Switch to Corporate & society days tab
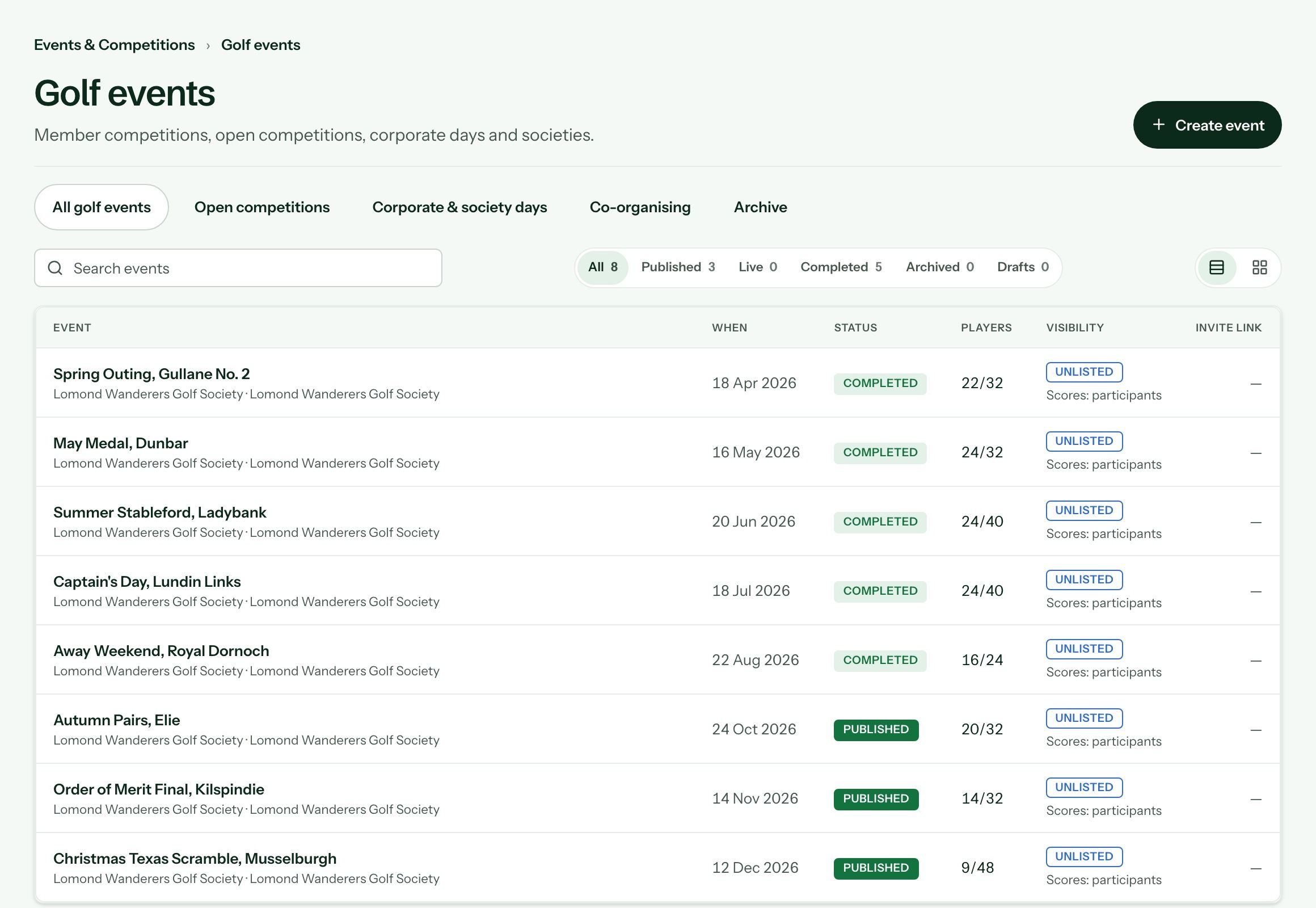Image resolution: width=1316 pixels, height=908 pixels. (459, 207)
